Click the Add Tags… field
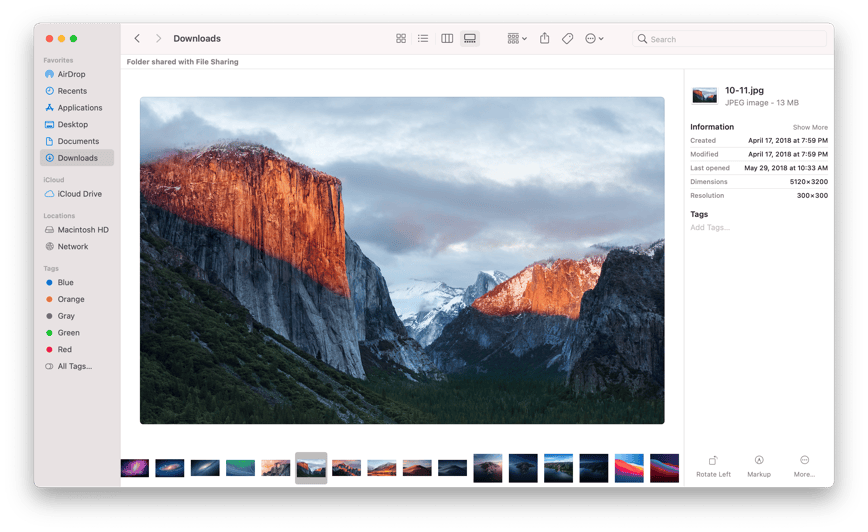This screenshot has width=868, height=532. tap(710, 228)
